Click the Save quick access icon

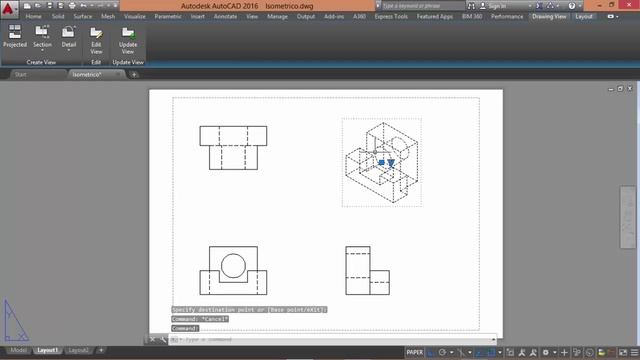pos(49,6)
